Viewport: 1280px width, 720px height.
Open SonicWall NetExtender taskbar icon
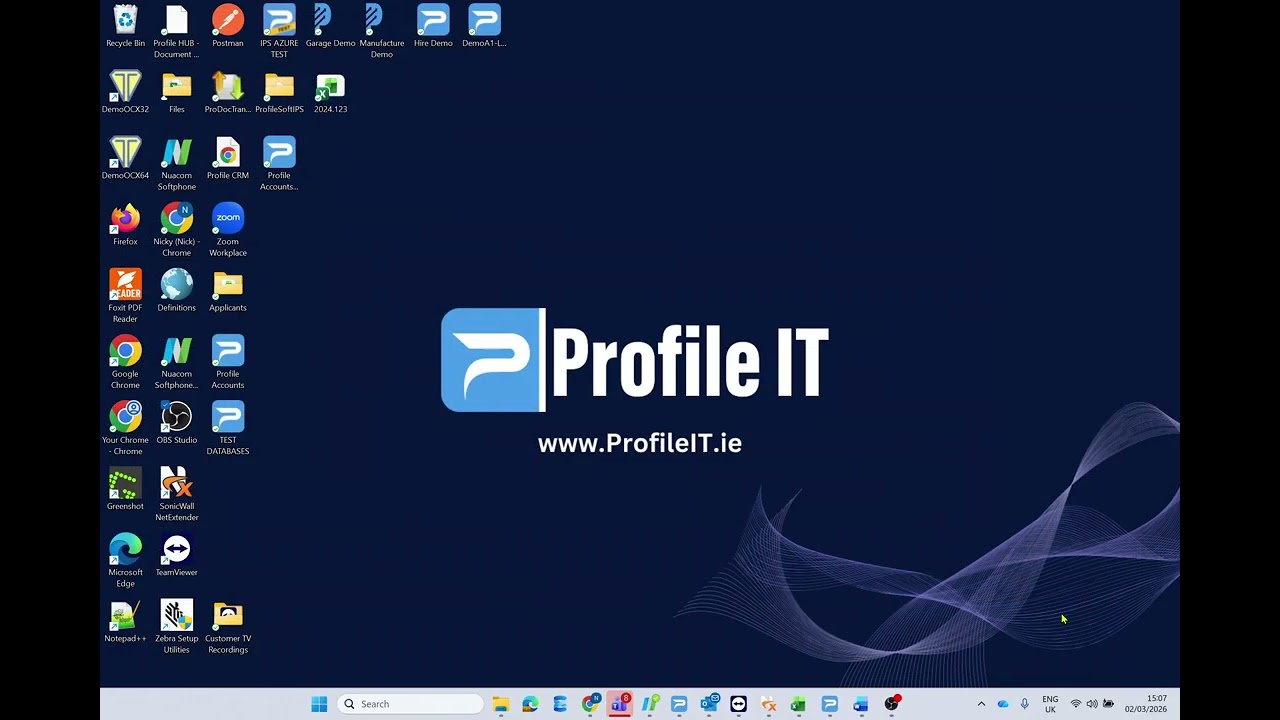(x=768, y=704)
